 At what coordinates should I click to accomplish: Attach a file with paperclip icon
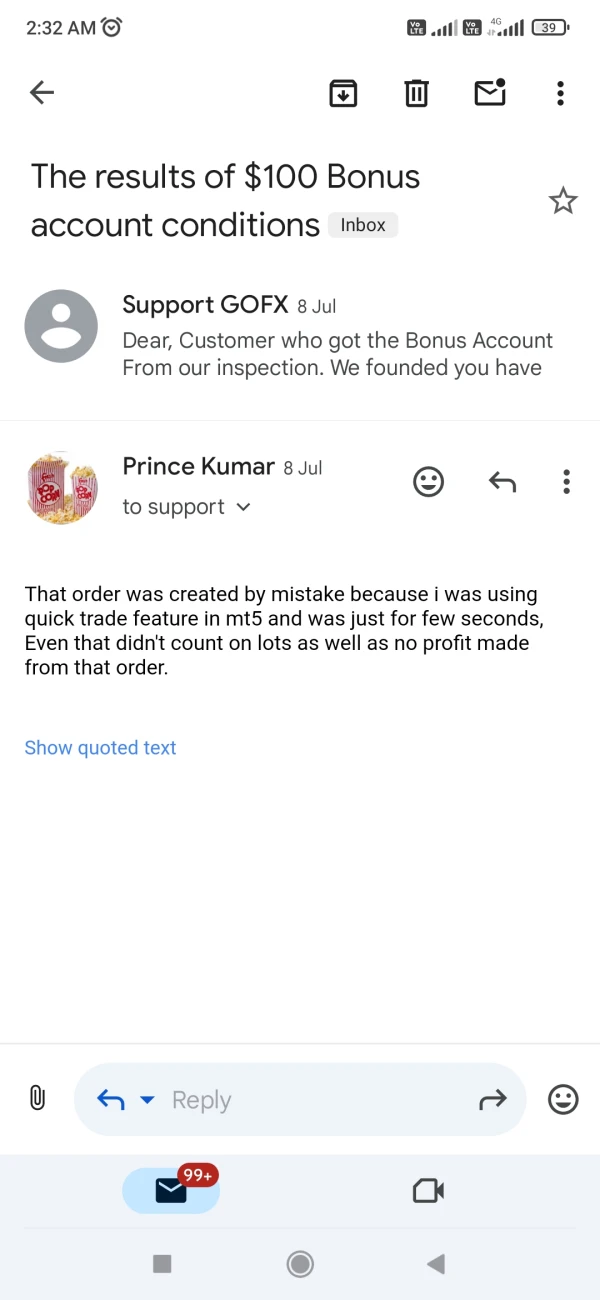tap(37, 1098)
